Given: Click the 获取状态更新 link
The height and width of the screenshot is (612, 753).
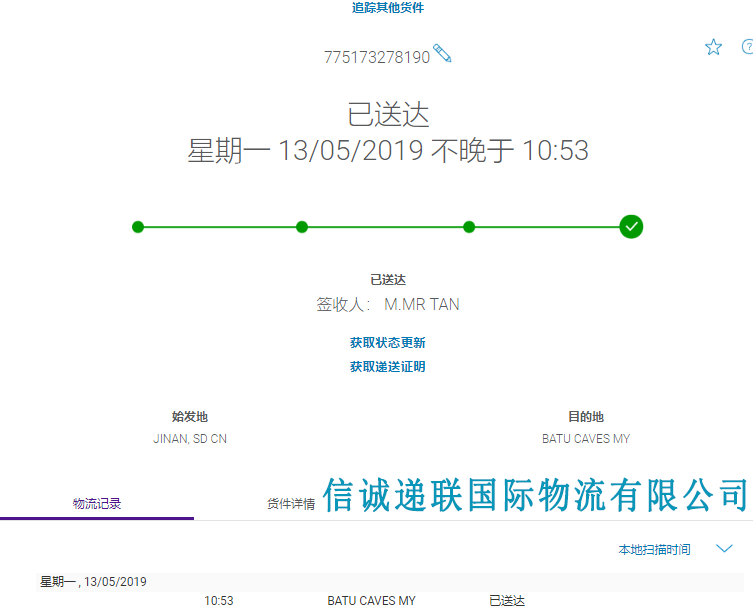Looking at the screenshot, I should (387, 343).
